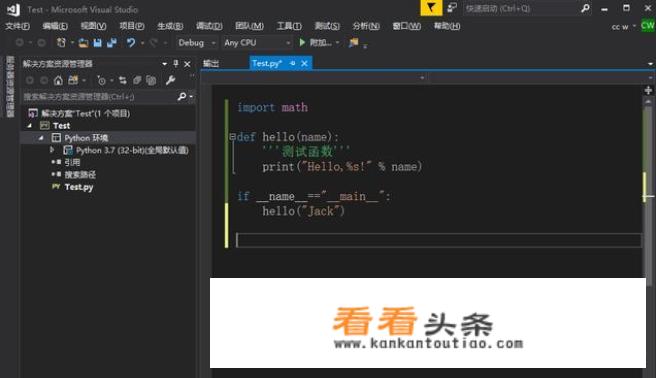Click the Solution Explorer search magnifier
Screen dimensions: 656x378
pos(182,97)
